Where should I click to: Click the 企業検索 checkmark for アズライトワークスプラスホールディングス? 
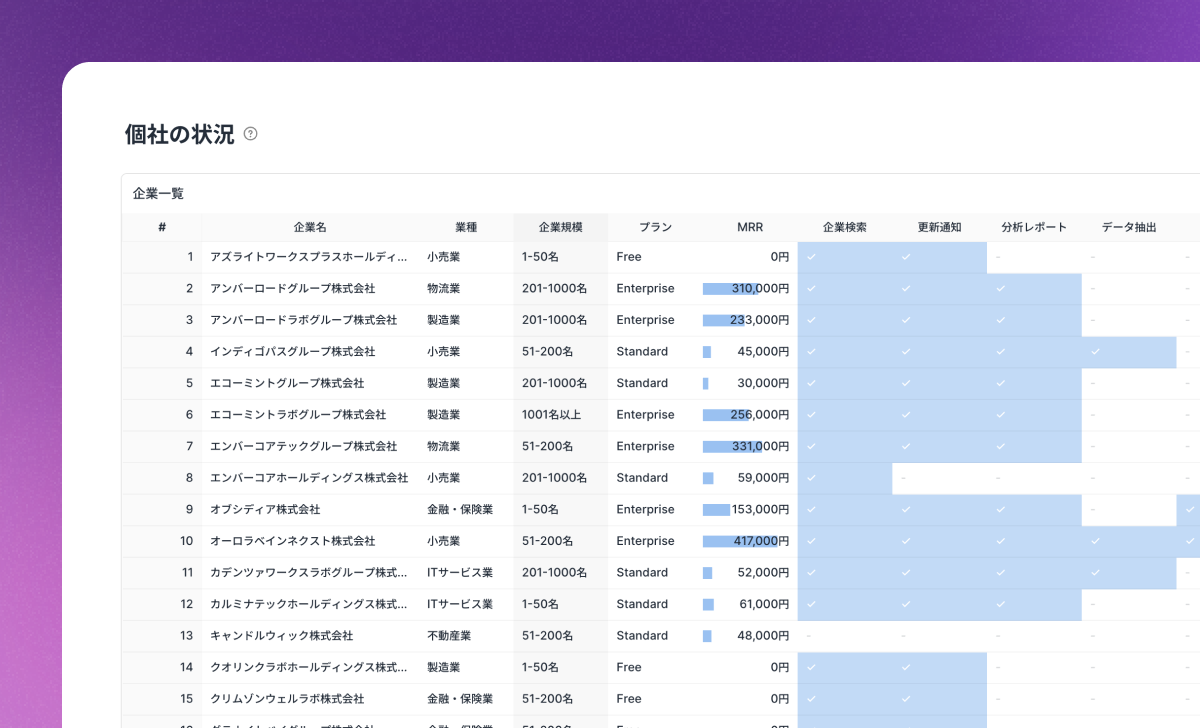pyautogui.click(x=812, y=257)
